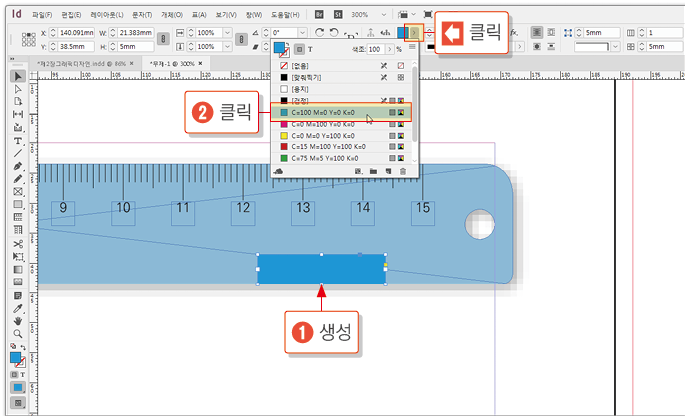Image resolution: width=685 pixels, height=416 pixels.
Task: Open 레이아웃(L) menu
Action: click(x=107, y=15)
